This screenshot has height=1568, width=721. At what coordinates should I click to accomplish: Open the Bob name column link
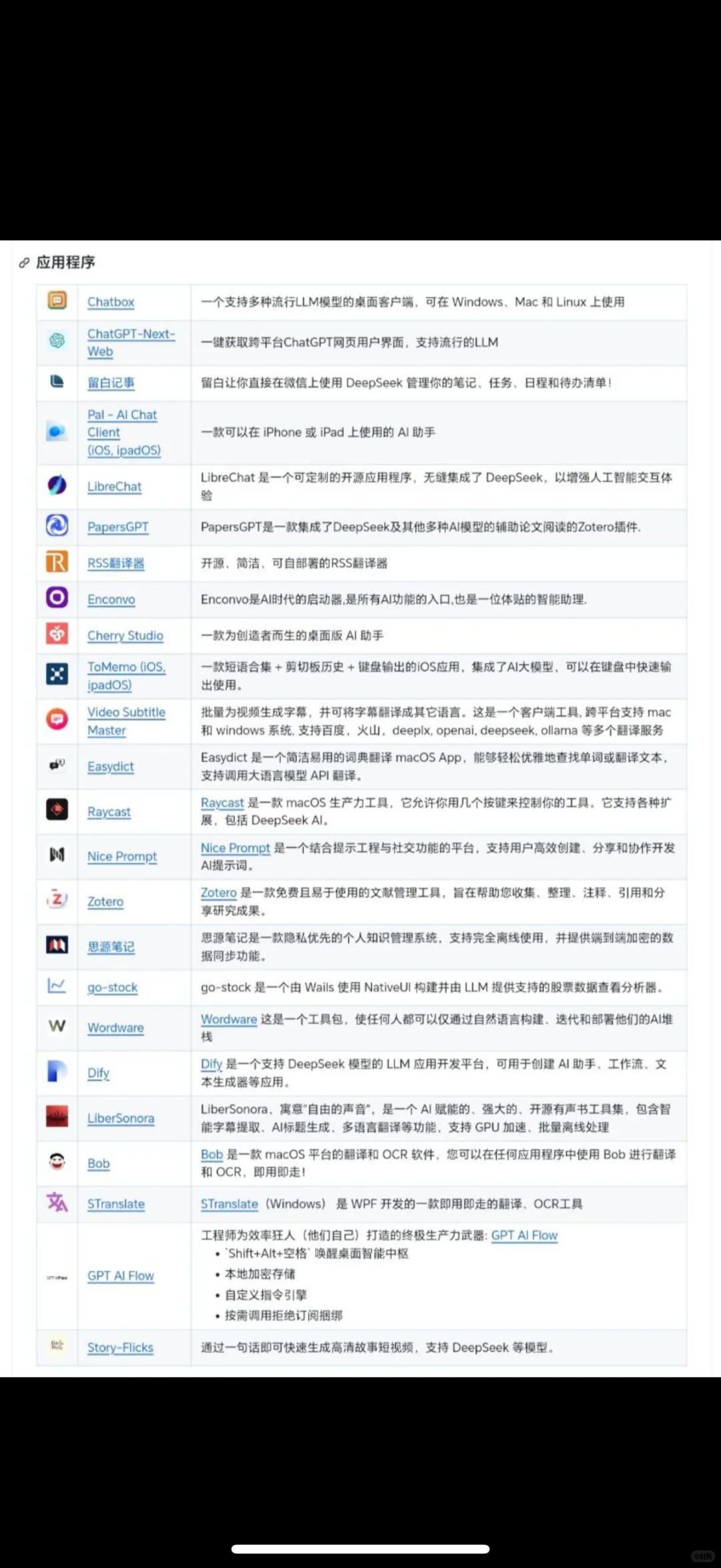[98, 1163]
